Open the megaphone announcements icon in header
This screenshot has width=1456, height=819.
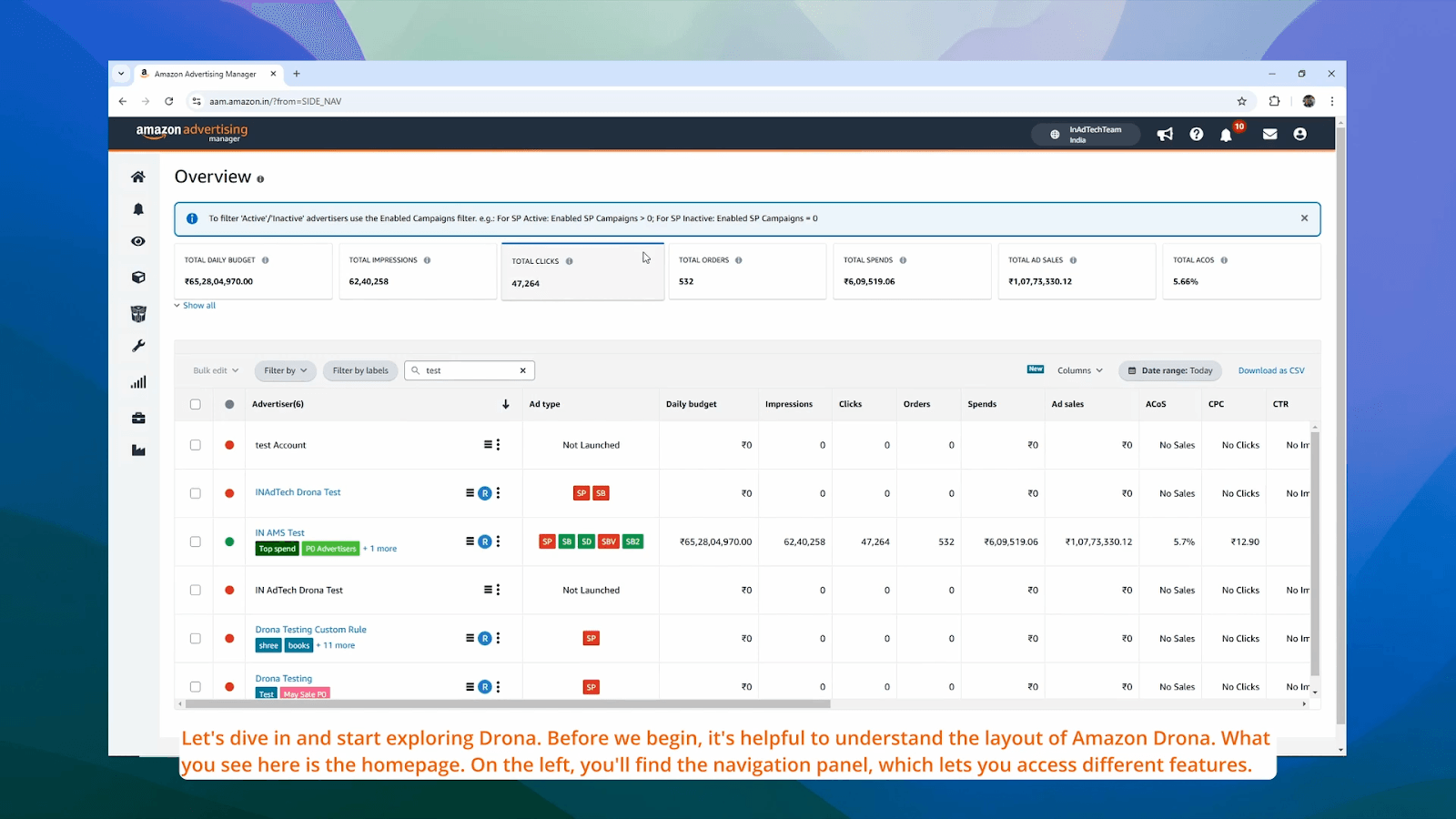tap(1165, 135)
